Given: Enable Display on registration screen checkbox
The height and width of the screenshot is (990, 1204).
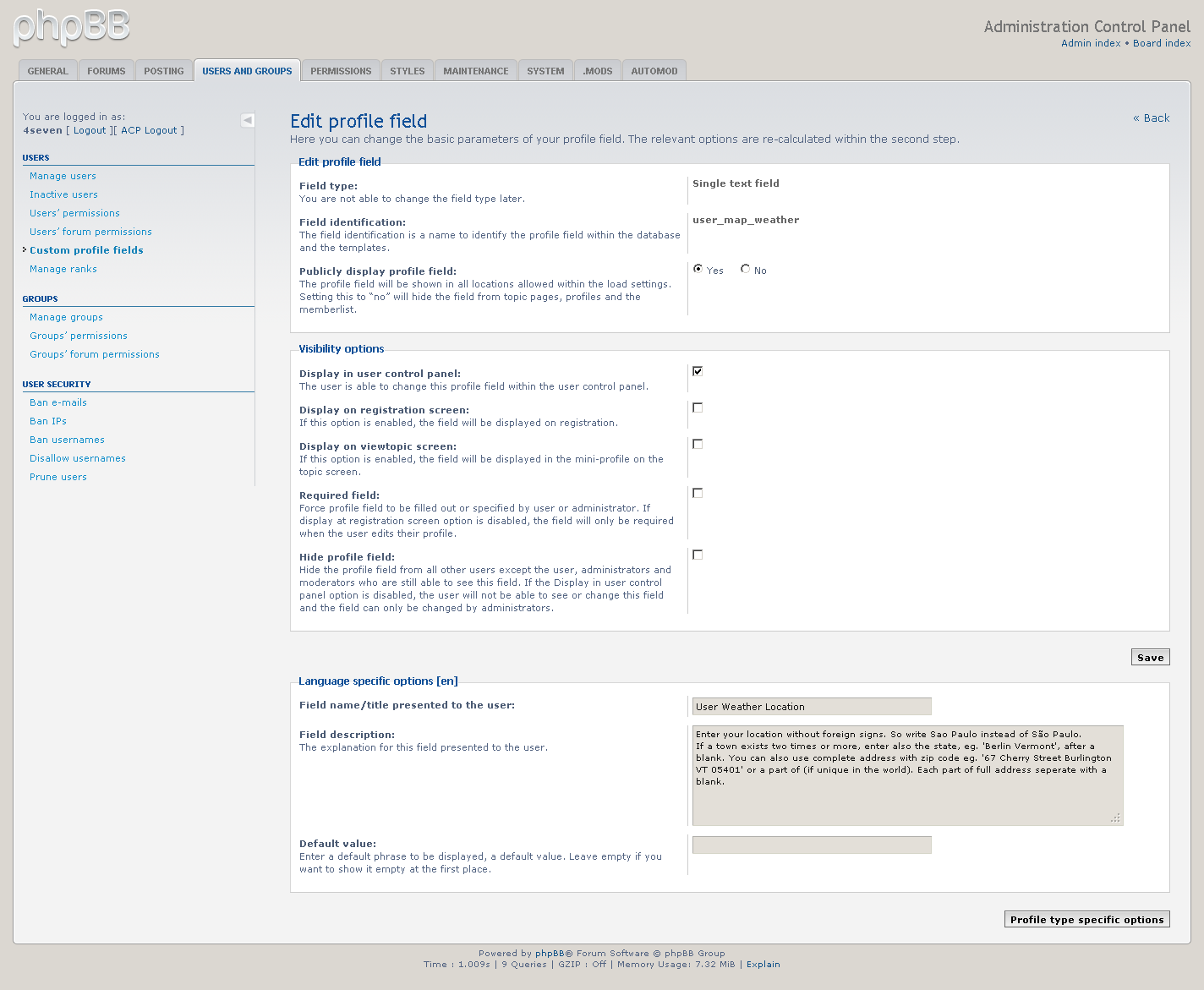Looking at the screenshot, I should pos(698,407).
